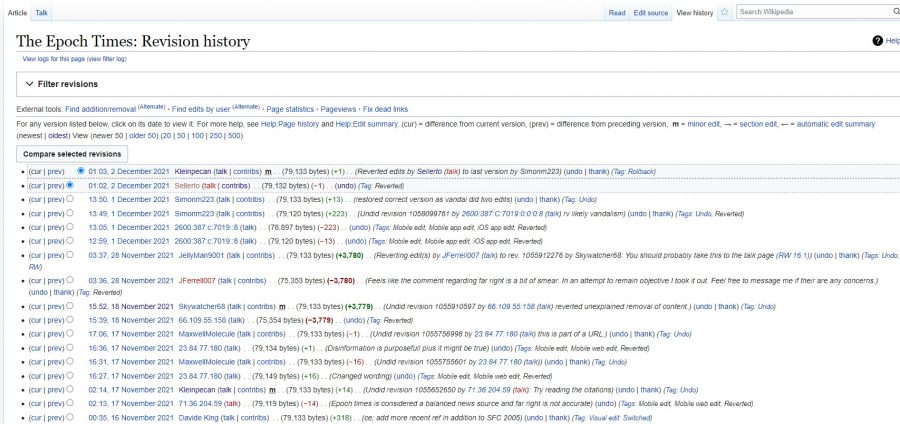Select radio for 12:59, 1 December 2021 revision
This screenshot has height=424, width=900.
(x=70, y=241)
